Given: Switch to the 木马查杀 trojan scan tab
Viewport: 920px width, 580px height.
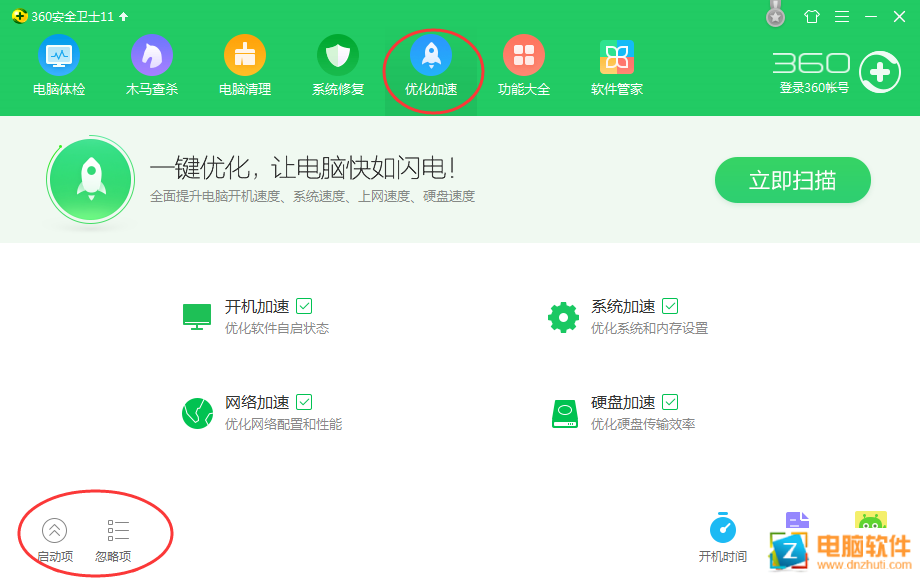Looking at the screenshot, I should 151,66.
